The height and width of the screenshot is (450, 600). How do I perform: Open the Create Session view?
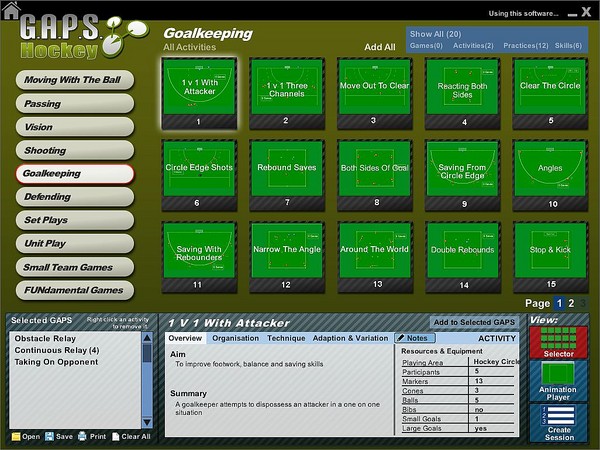pos(560,421)
